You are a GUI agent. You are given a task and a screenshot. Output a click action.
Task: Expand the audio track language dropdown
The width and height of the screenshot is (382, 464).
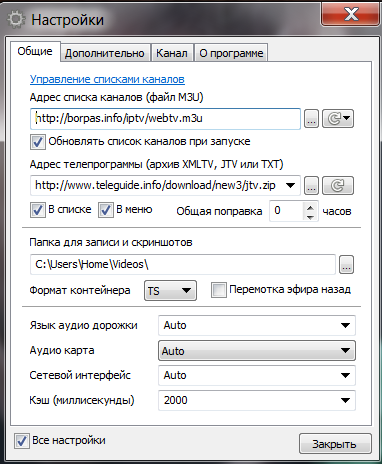(x=257, y=325)
